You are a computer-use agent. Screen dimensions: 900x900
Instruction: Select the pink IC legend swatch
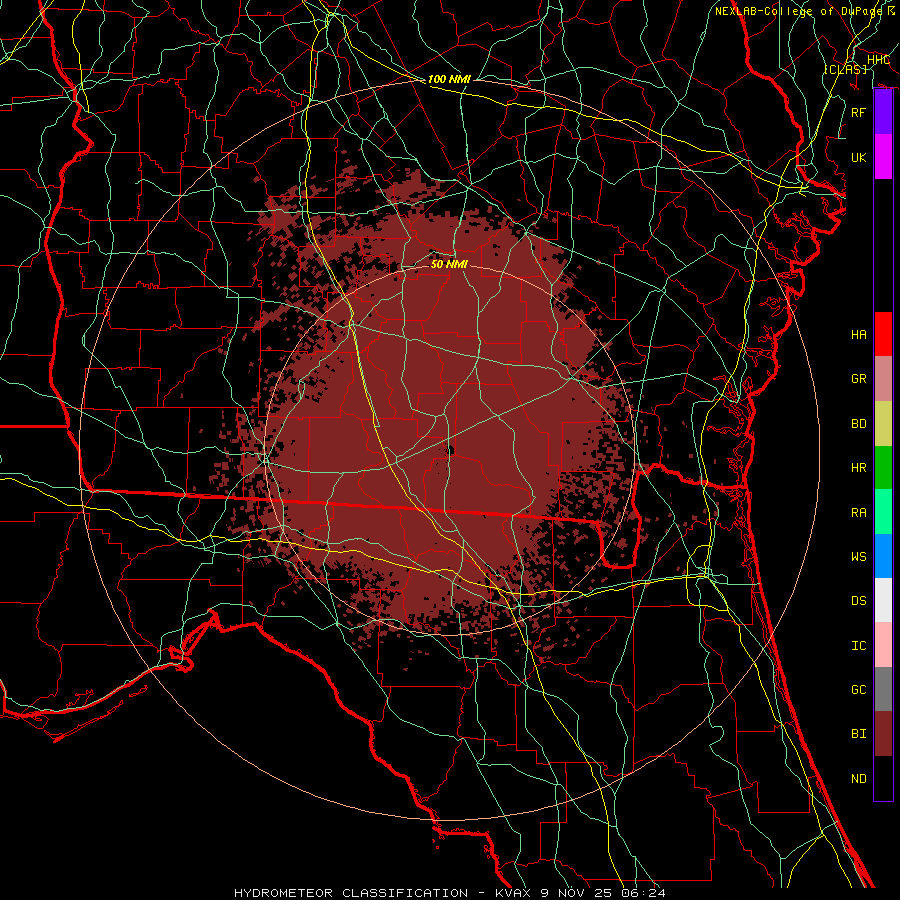coord(883,645)
